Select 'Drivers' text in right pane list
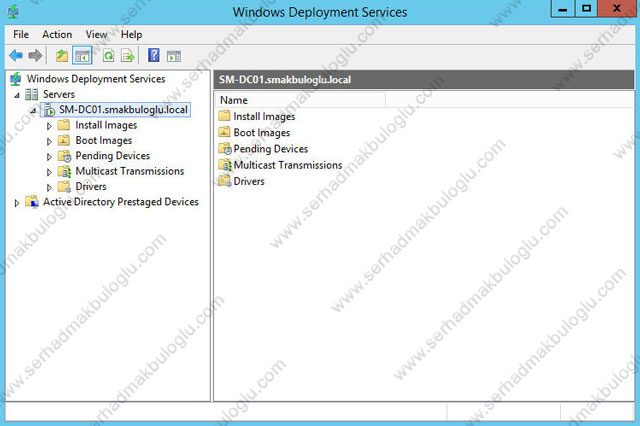 pos(249,182)
